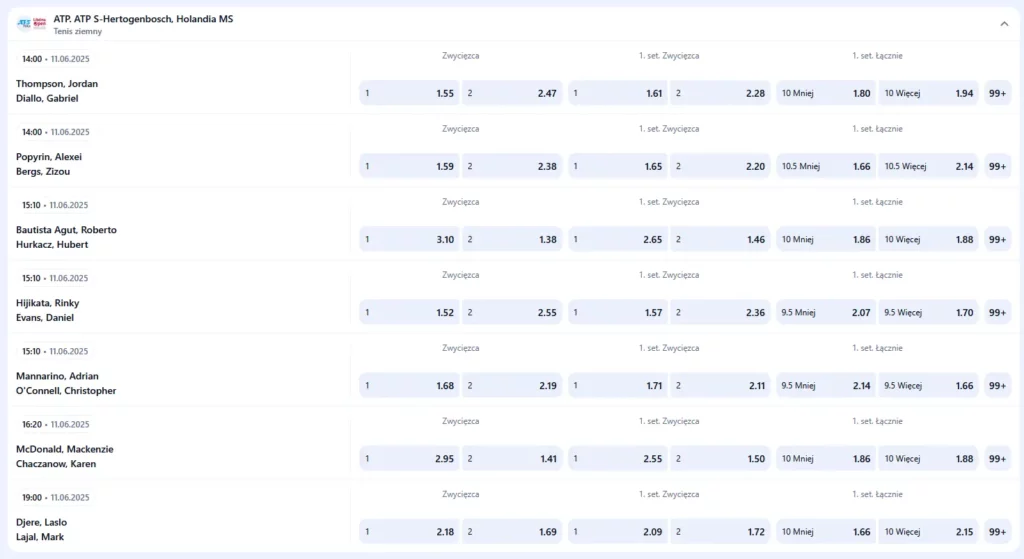1024x559 pixels.
Task: Bet O'Connell first set at 2.11
Action: point(720,385)
